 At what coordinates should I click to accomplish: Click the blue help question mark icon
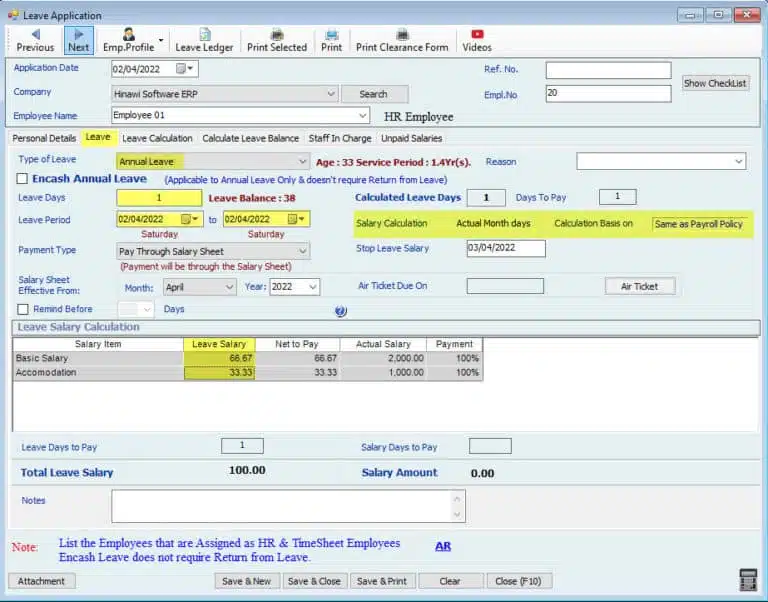tap(341, 311)
